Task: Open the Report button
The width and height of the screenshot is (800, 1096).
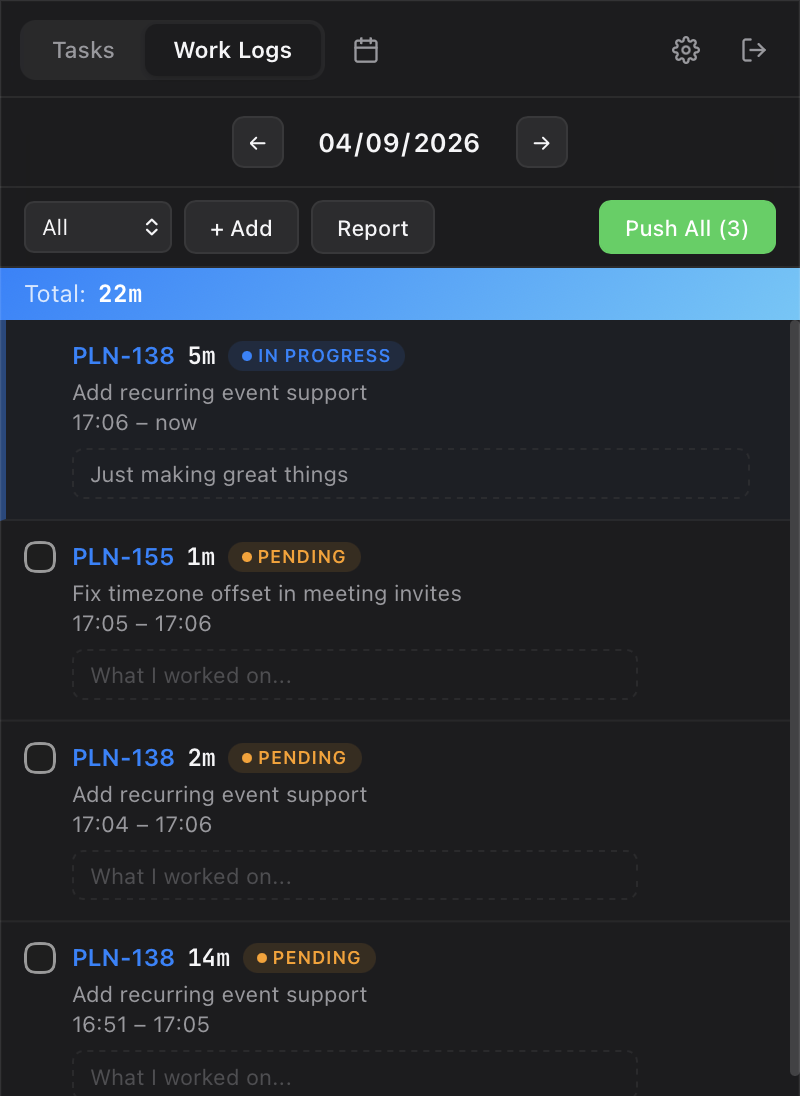Action: click(373, 228)
